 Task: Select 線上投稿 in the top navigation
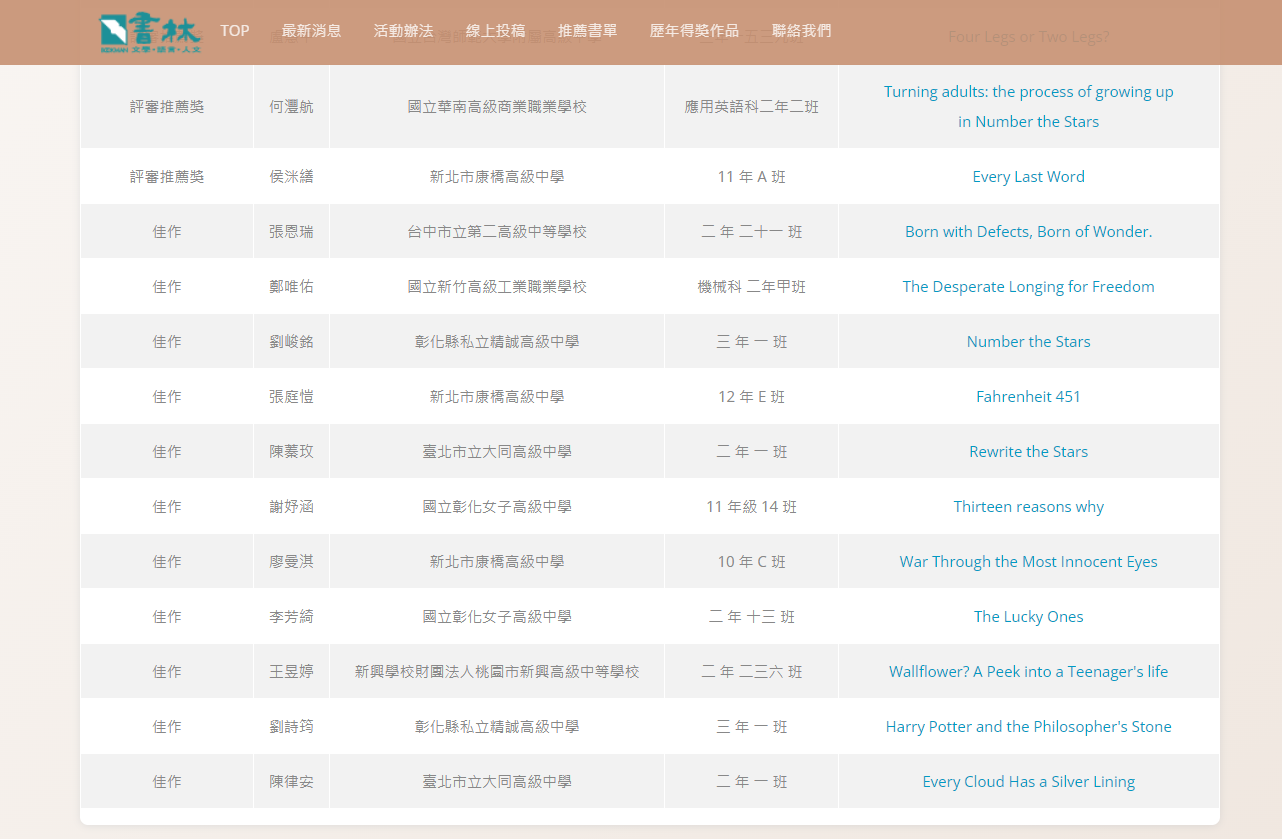pos(496,31)
